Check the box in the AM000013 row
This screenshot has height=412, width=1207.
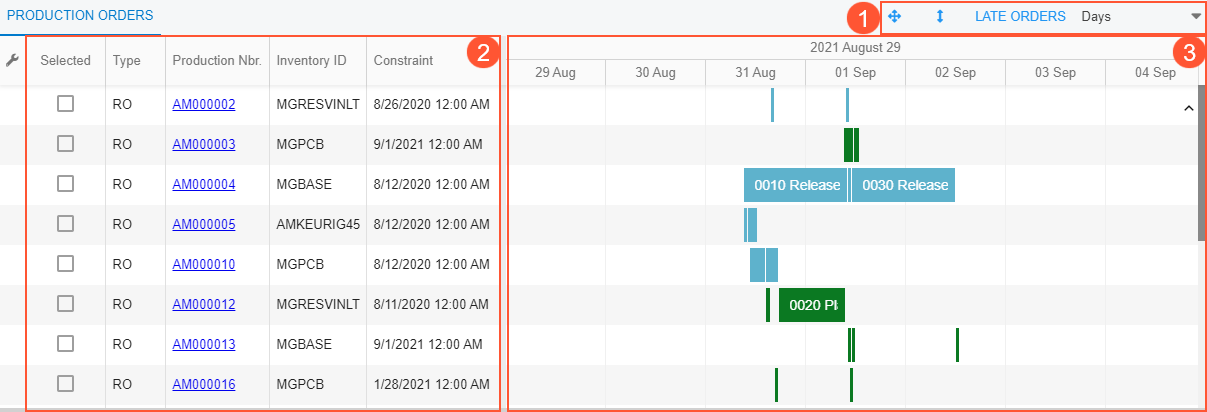click(65, 344)
